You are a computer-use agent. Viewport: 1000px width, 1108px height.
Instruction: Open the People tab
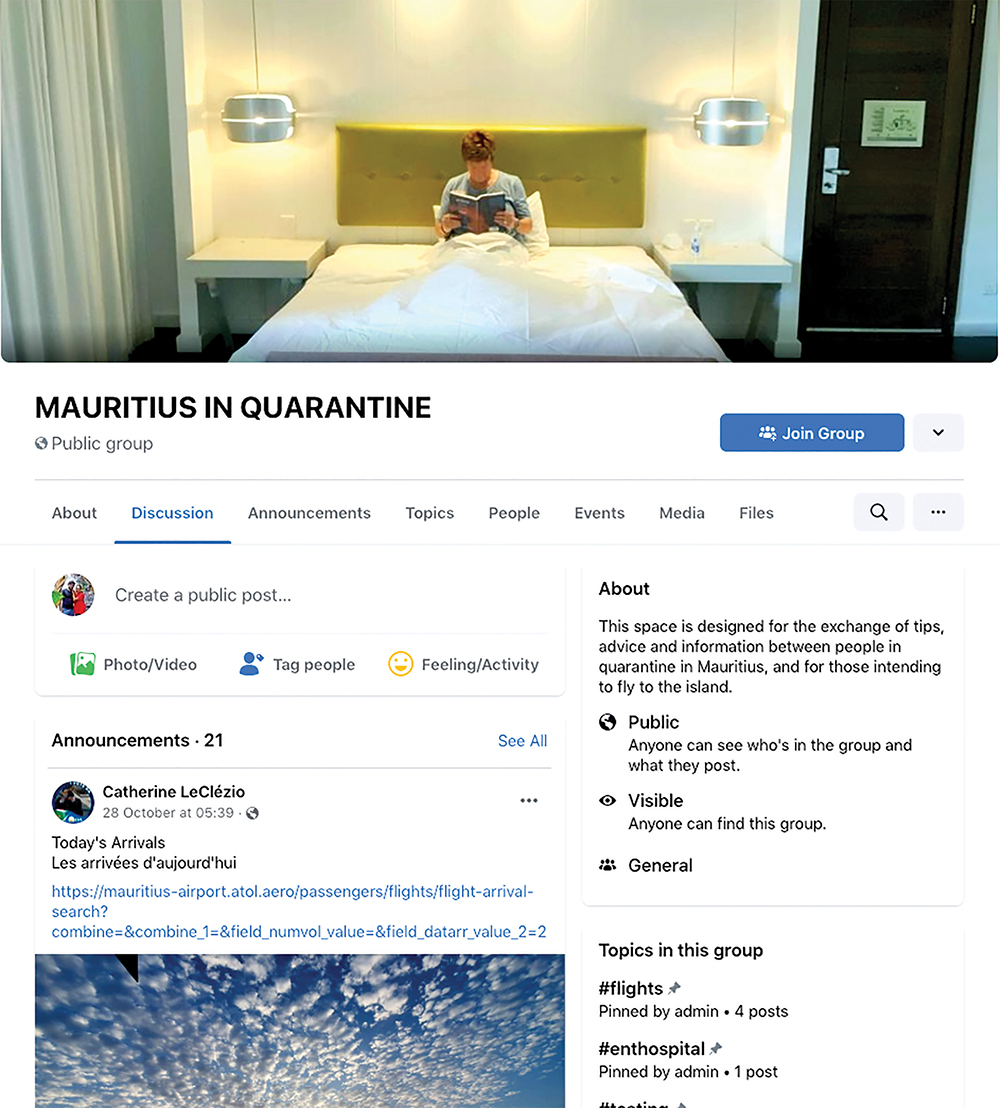coord(514,513)
